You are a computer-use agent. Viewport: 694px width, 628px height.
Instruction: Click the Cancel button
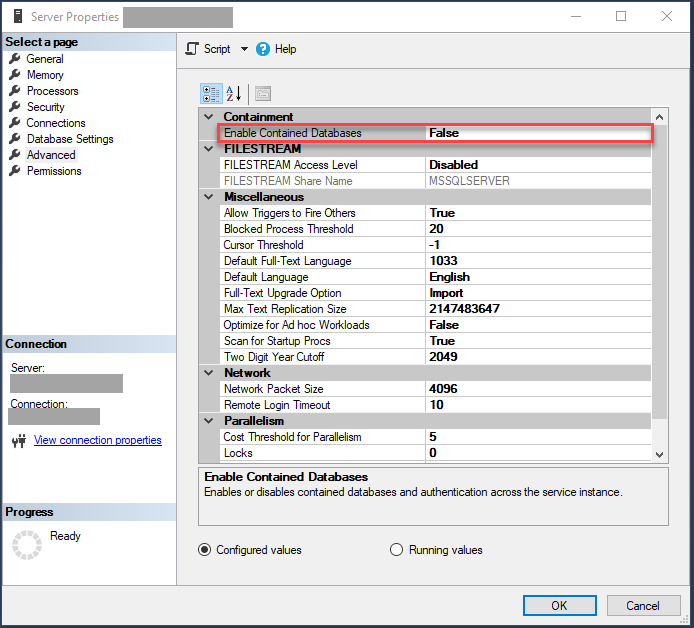pos(643,605)
